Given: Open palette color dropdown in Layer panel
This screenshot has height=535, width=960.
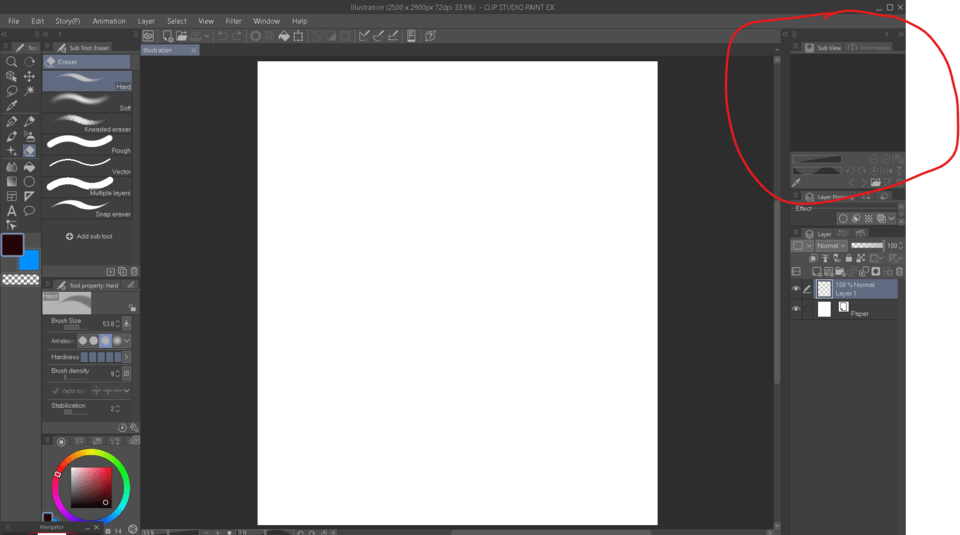Looking at the screenshot, I should tap(801, 245).
